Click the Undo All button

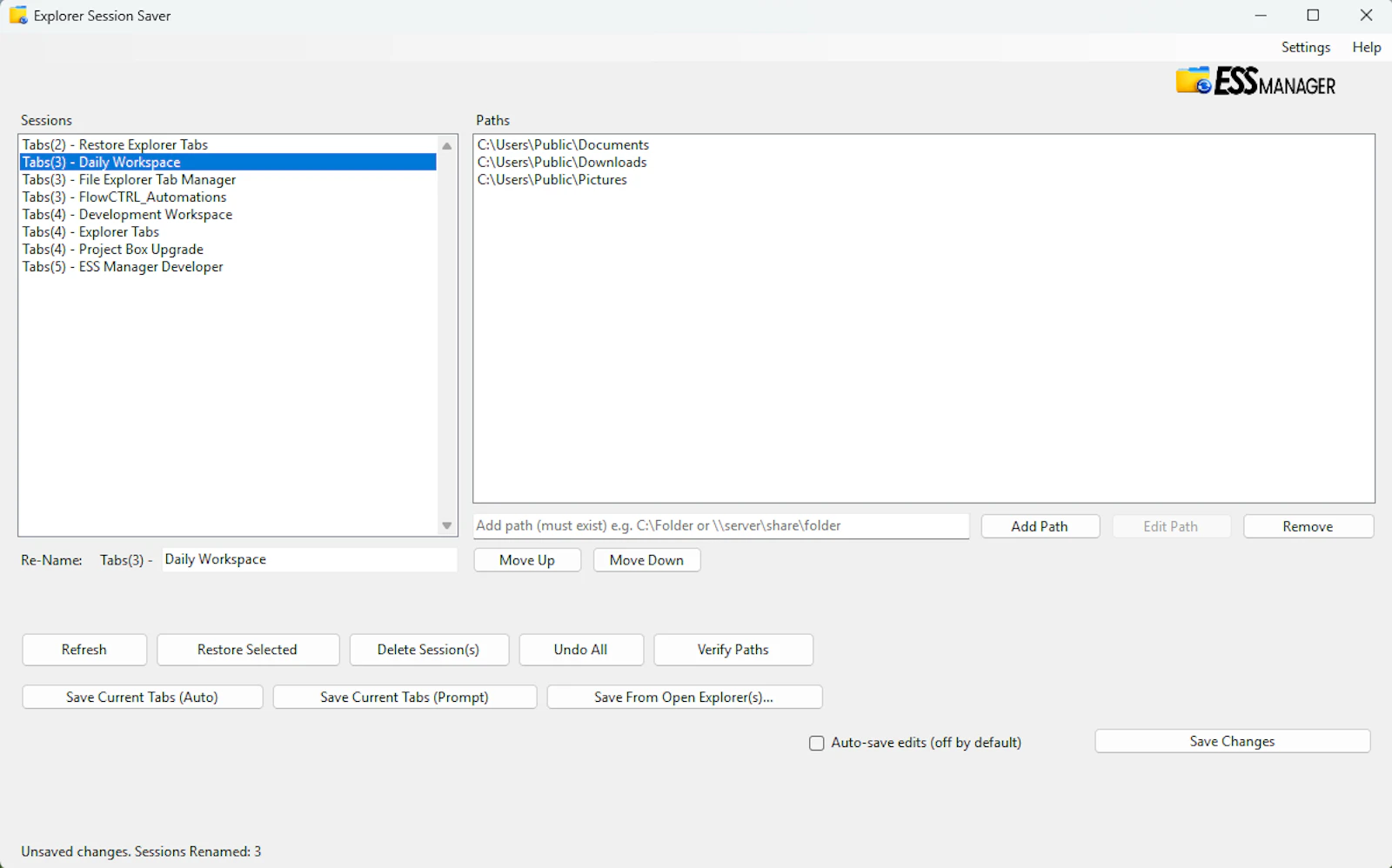click(x=580, y=650)
